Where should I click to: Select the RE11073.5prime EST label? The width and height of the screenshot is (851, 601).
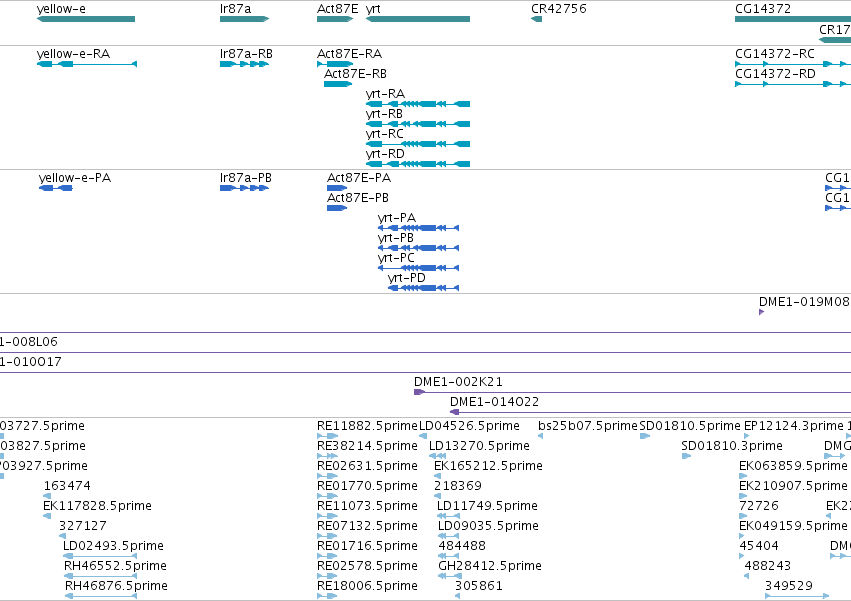coord(367,506)
